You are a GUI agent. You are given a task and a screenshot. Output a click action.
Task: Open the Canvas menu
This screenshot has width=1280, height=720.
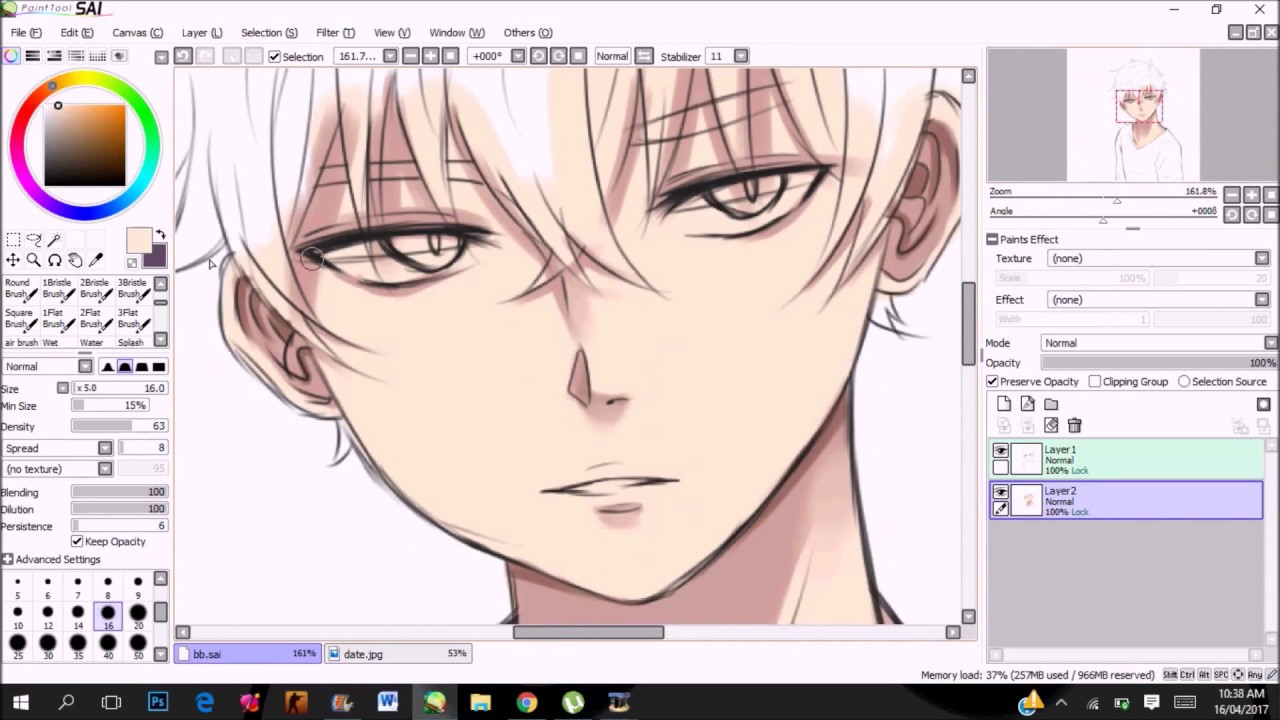(x=137, y=32)
